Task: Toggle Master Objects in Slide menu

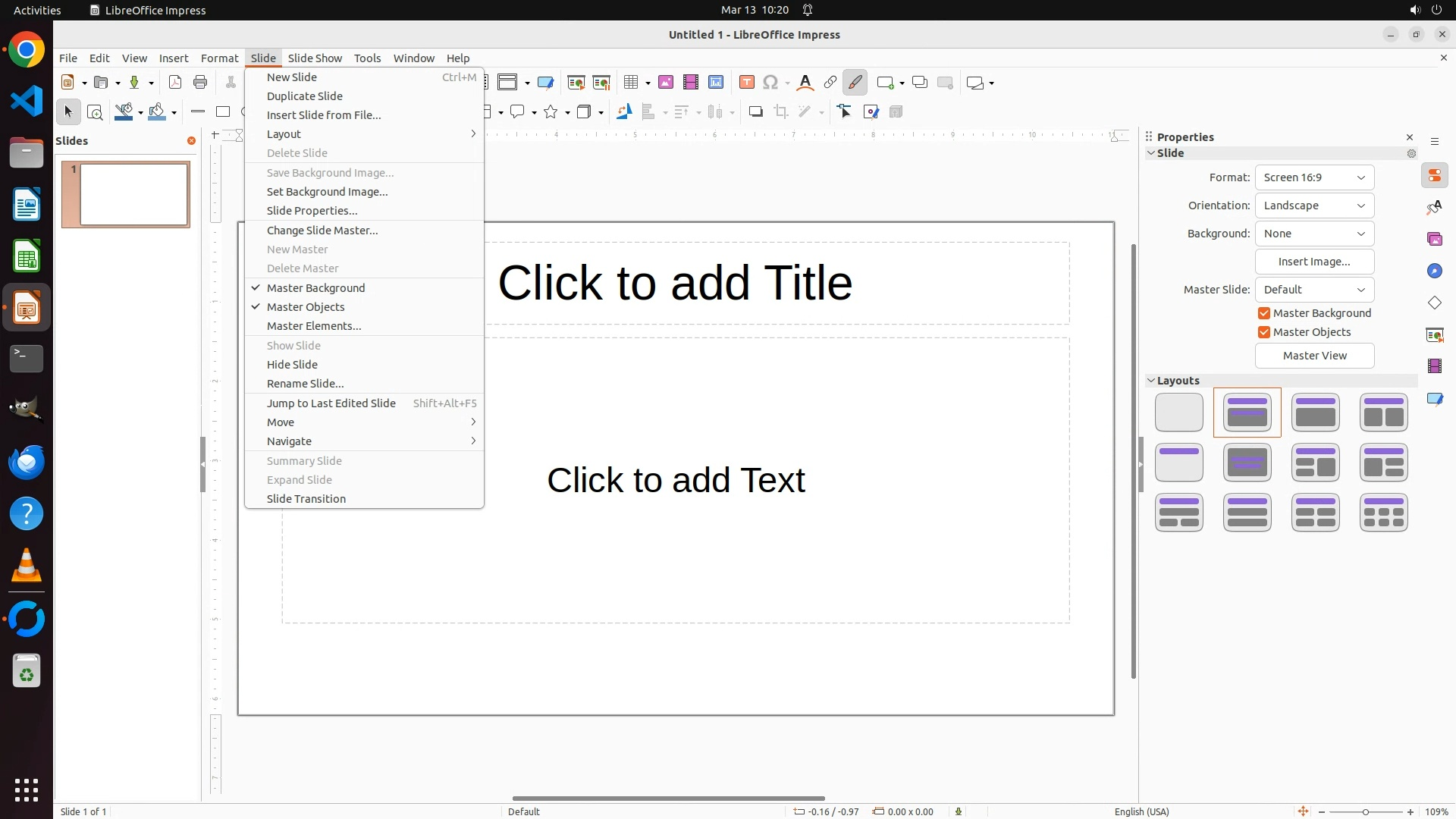Action: click(306, 307)
